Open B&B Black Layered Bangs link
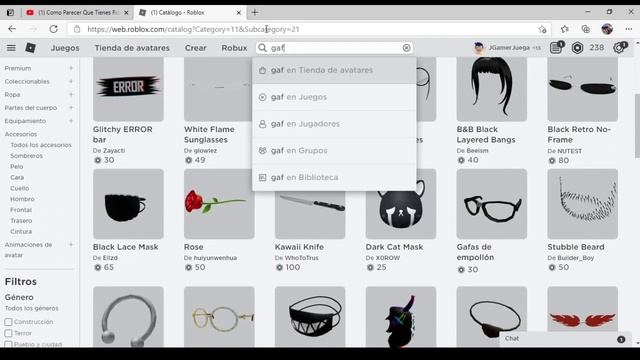Image resolution: width=640 pixels, height=360 pixels. click(486, 134)
